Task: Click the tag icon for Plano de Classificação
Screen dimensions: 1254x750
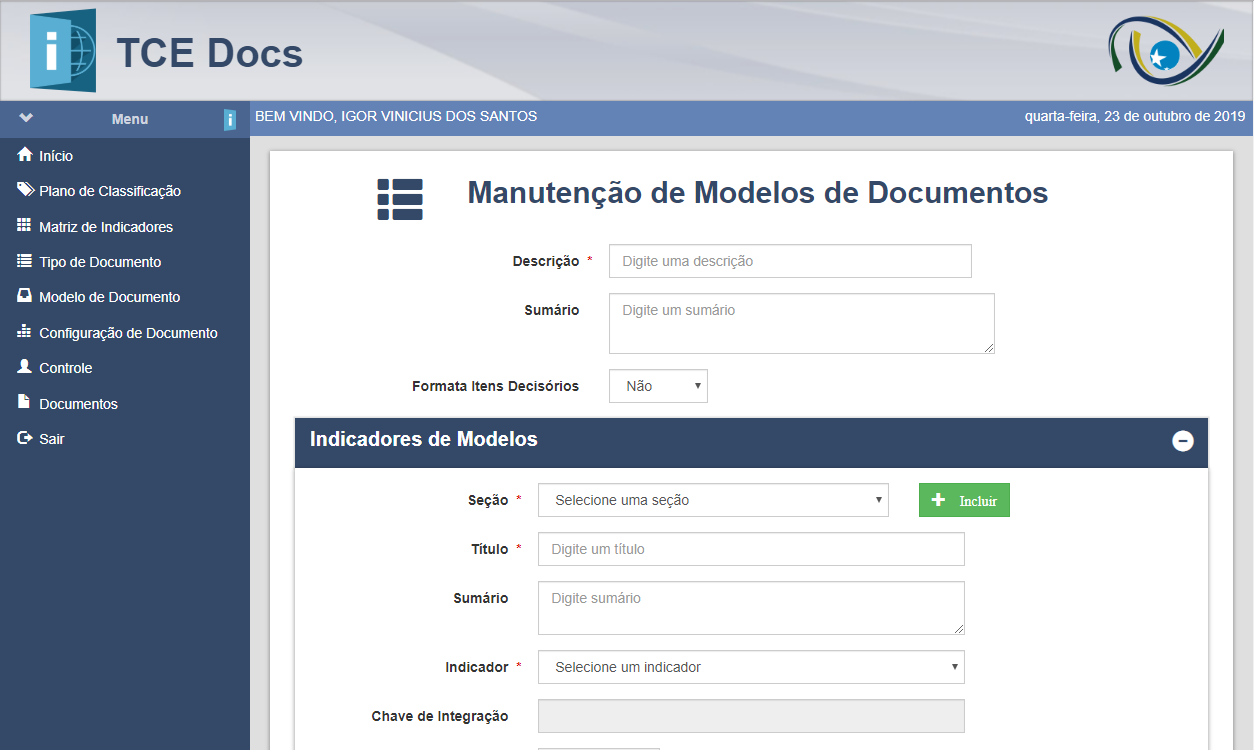Action: click(x=25, y=190)
